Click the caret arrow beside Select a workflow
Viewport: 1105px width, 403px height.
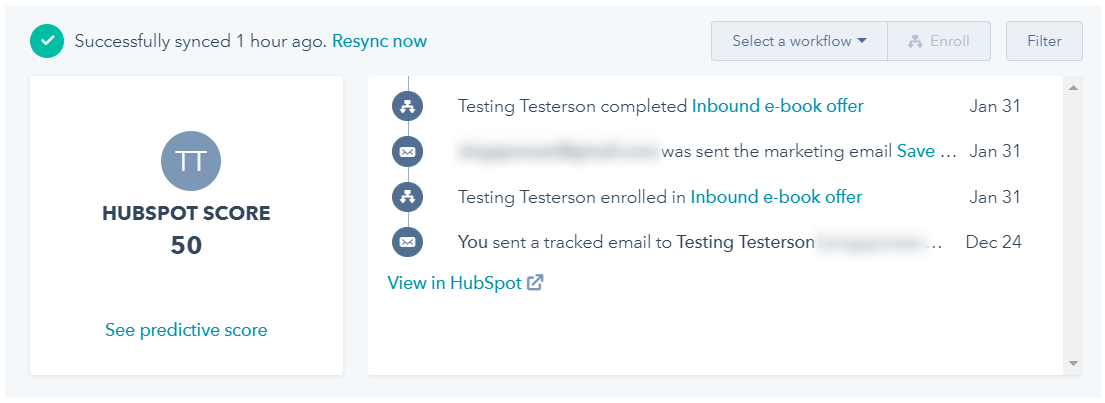click(x=862, y=42)
